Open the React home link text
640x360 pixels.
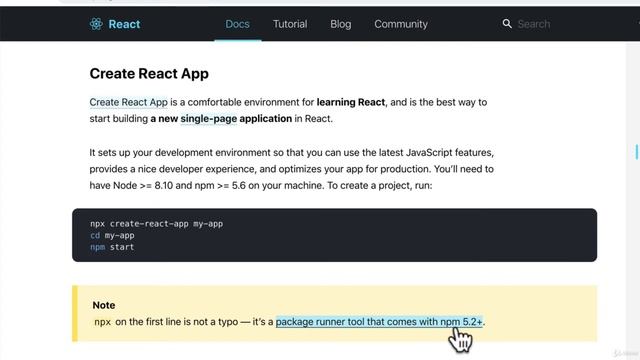point(124,24)
